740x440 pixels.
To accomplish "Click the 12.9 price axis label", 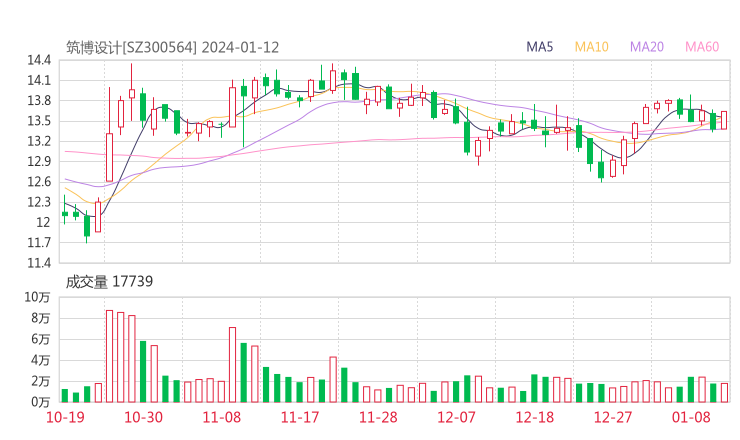I will point(39,161).
